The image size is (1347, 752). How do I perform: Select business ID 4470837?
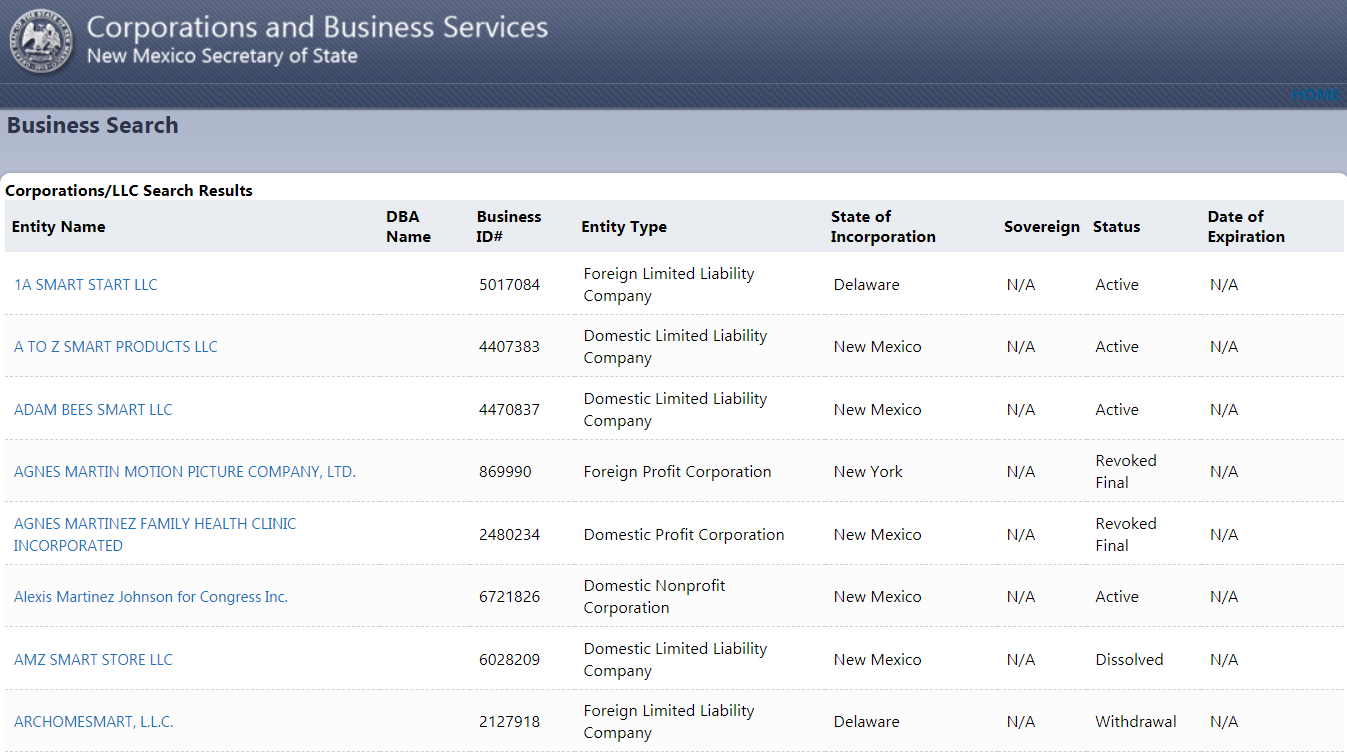coord(509,410)
